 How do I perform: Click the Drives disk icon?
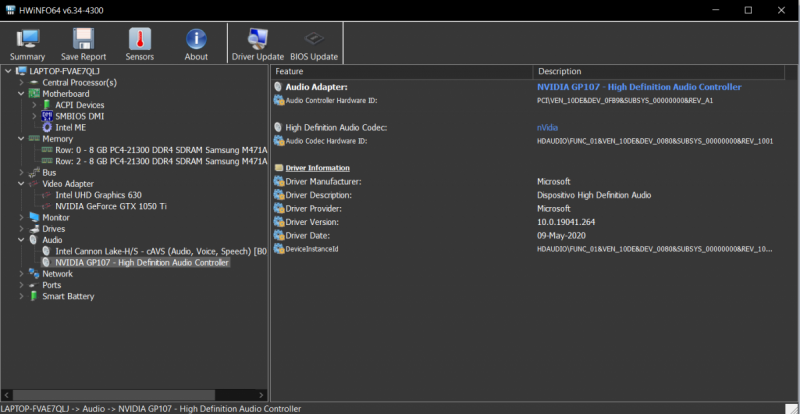pyautogui.click(x=34, y=229)
